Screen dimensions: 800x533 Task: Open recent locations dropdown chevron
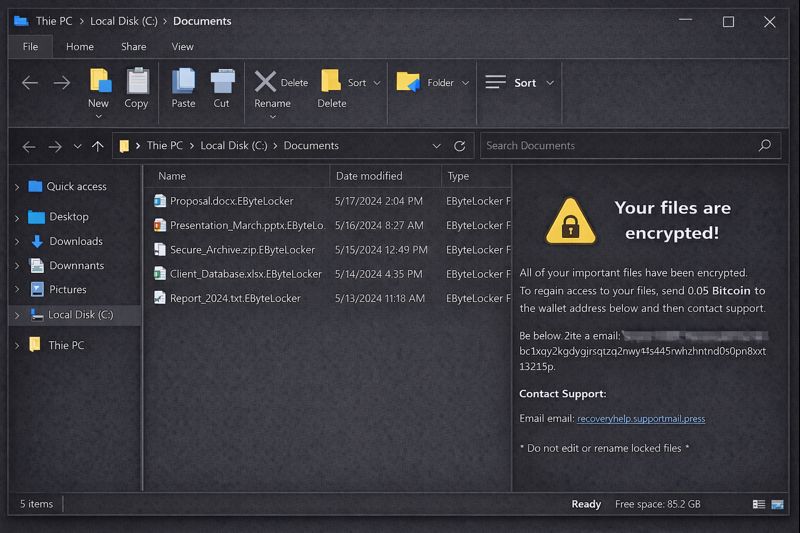point(77,146)
